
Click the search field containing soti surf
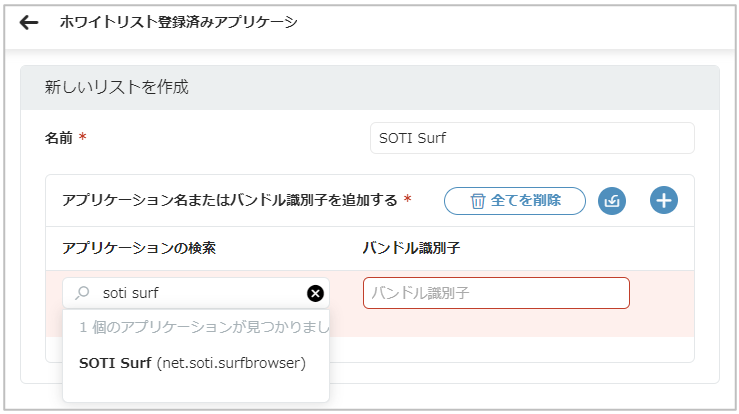point(190,293)
